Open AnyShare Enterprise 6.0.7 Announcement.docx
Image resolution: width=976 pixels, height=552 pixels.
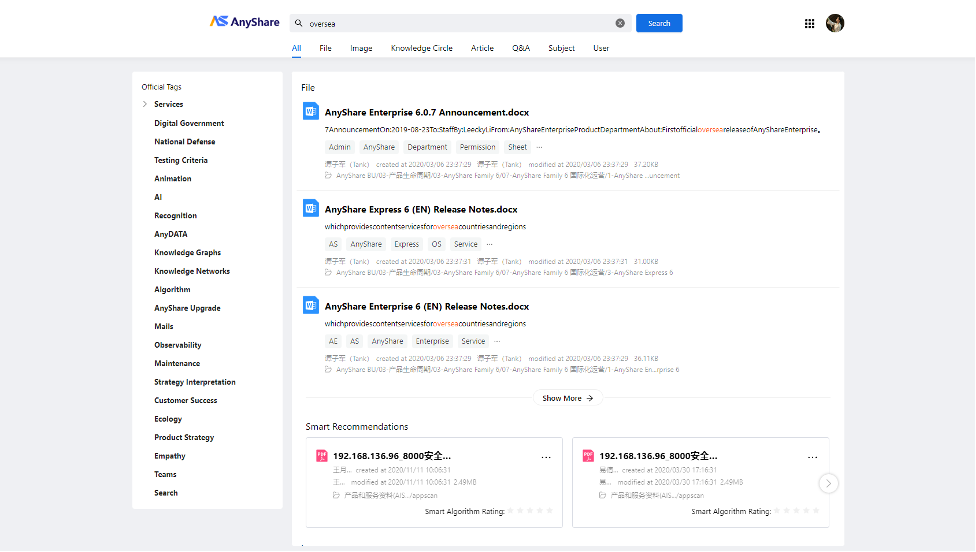(x=427, y=113)
